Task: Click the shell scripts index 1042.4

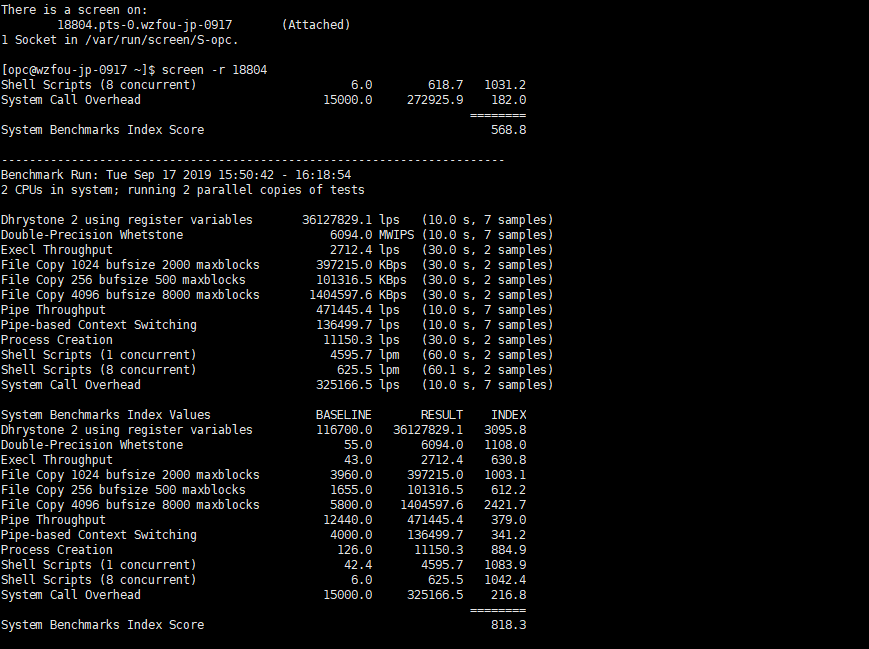Action: point(505,579)
